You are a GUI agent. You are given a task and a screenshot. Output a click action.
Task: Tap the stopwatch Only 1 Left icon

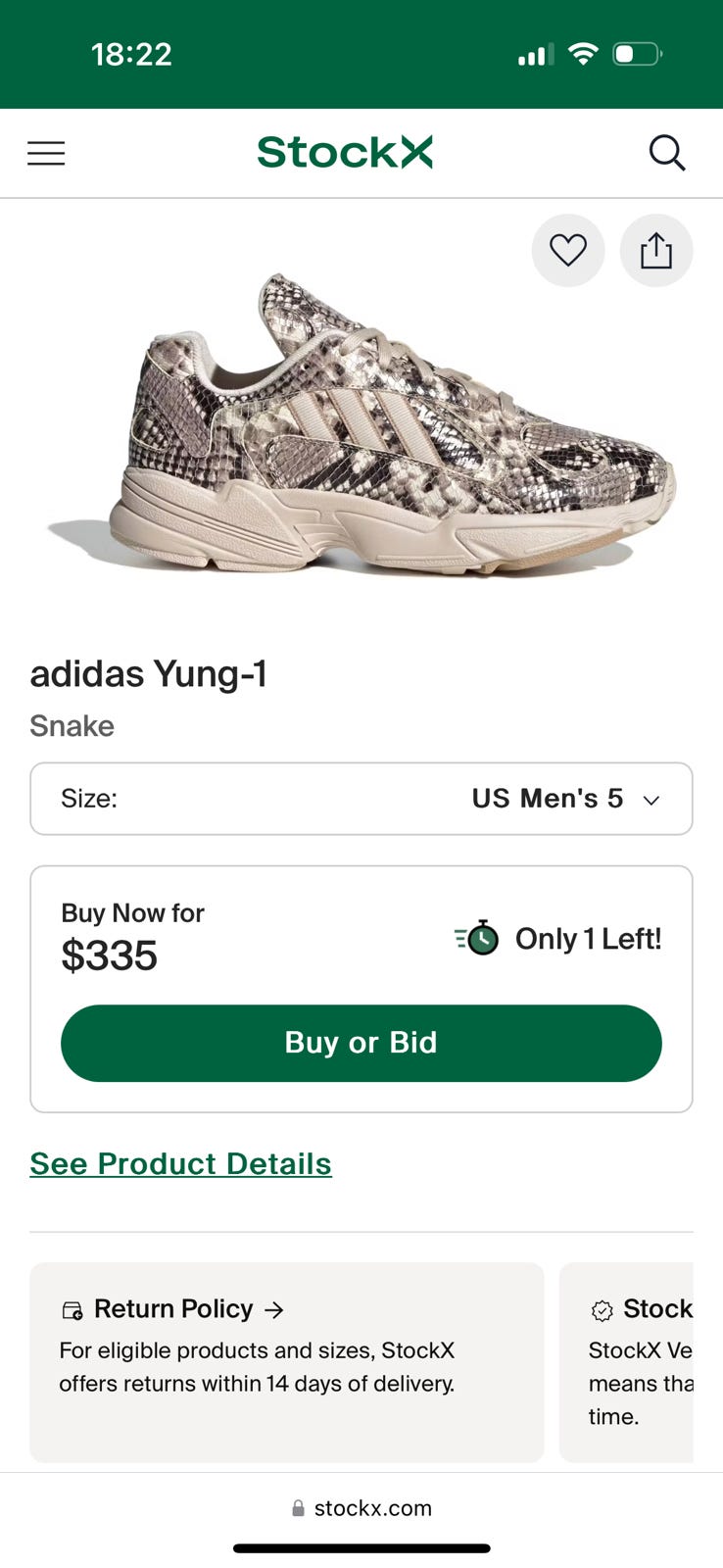[478, 938]
